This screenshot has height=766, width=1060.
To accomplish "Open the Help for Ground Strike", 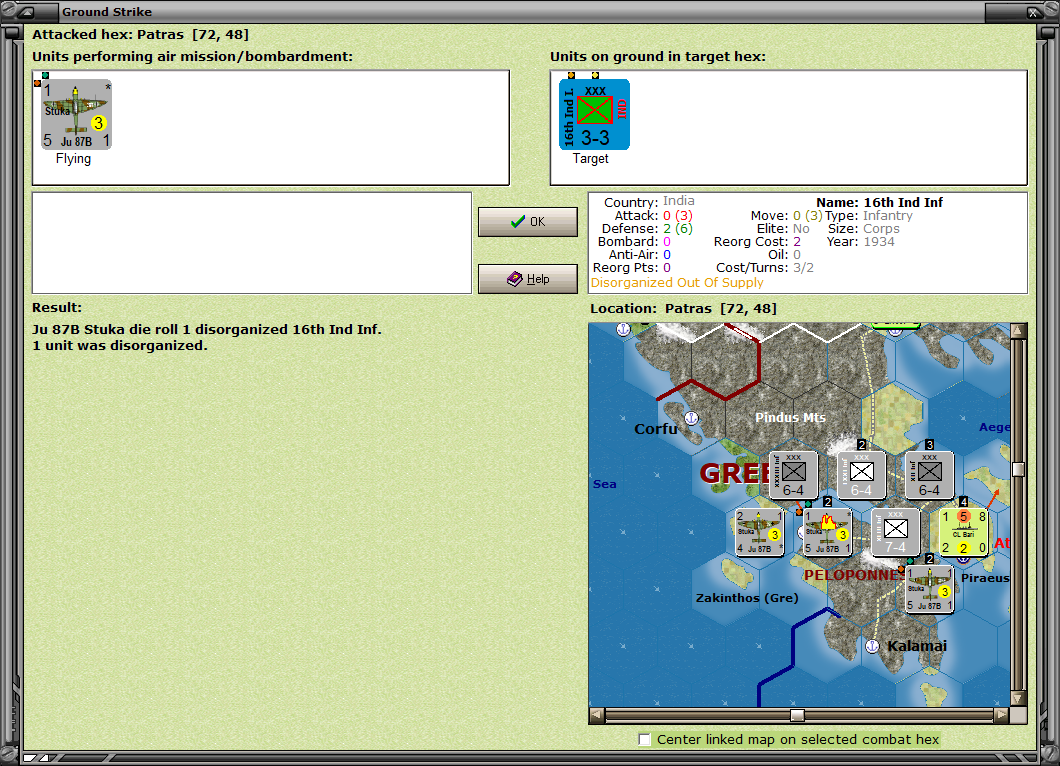I will pos(527,279).
